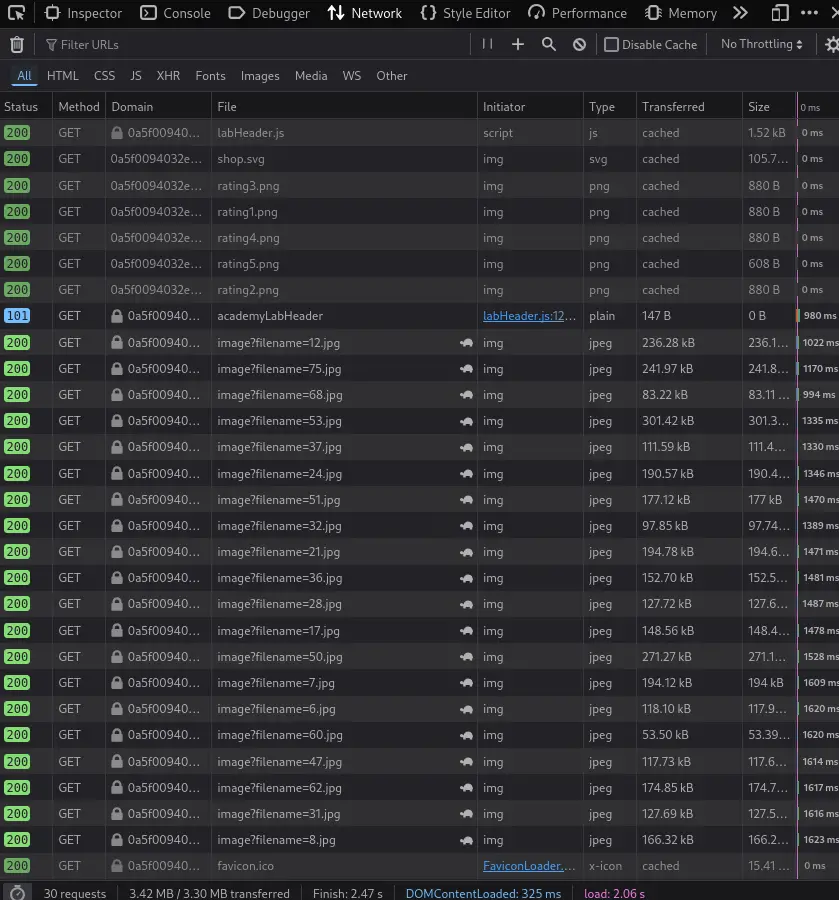Select image?filename=31.jpg request
The image size is (839, 900).
coord(420,813)
